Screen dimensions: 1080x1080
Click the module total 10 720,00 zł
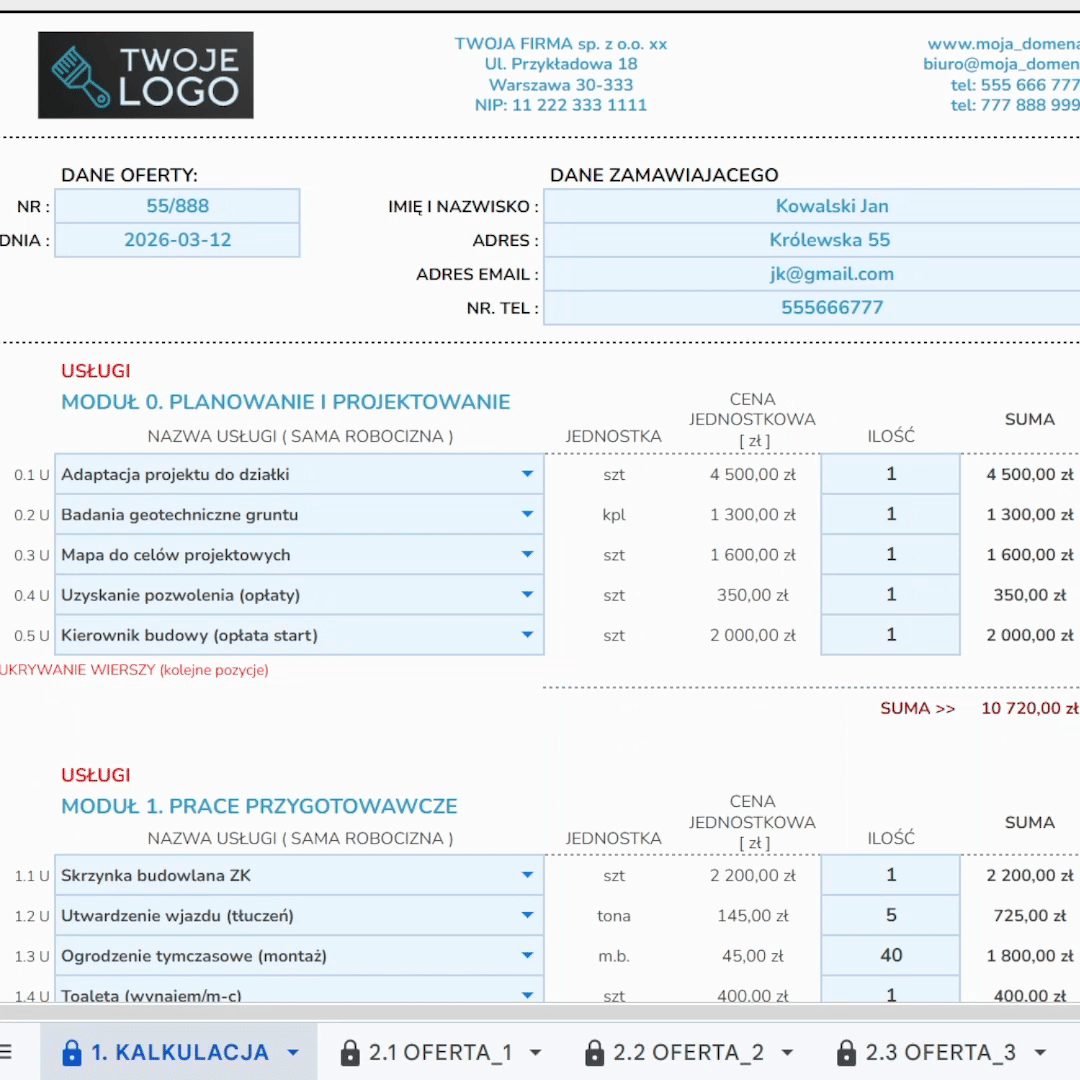(1030, 708)
